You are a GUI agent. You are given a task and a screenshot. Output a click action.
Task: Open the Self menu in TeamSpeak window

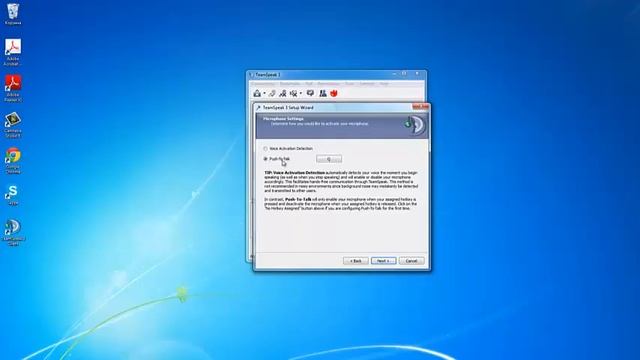309,84
